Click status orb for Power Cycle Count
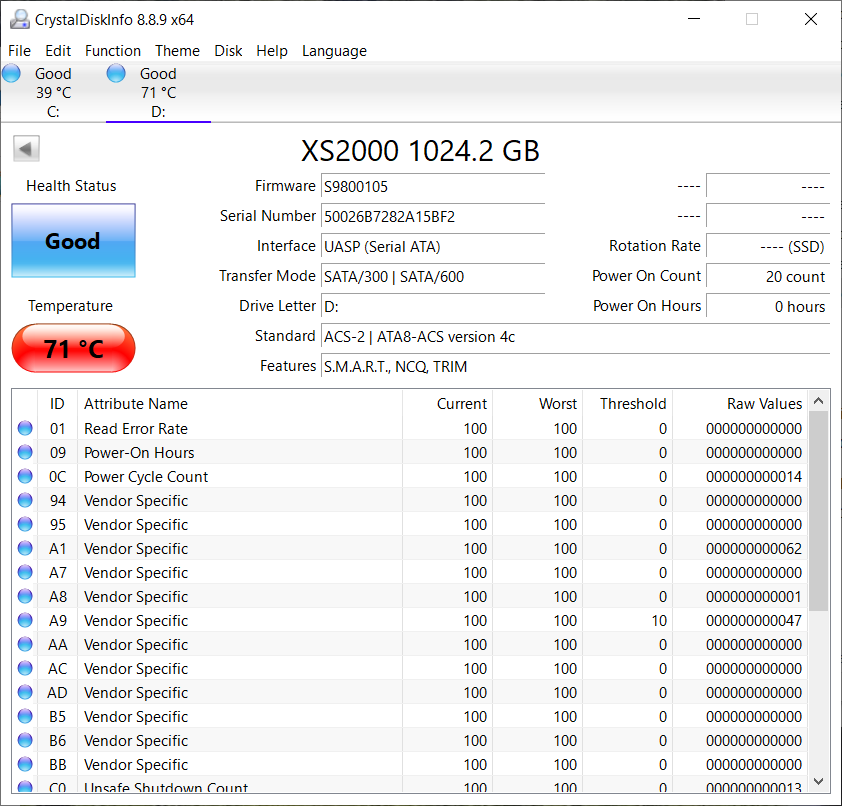This screenshot has height=806, width=842. tap(25, 477)
